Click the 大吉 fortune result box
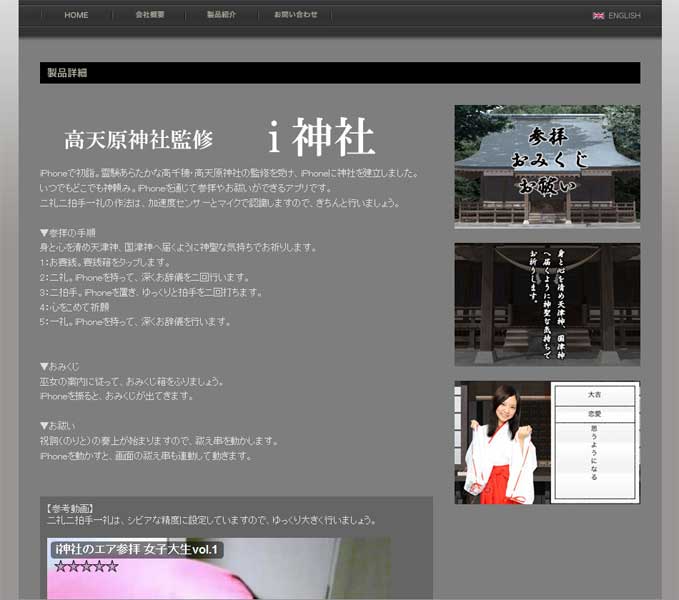The image size is (679, 600). coord(595,395)
